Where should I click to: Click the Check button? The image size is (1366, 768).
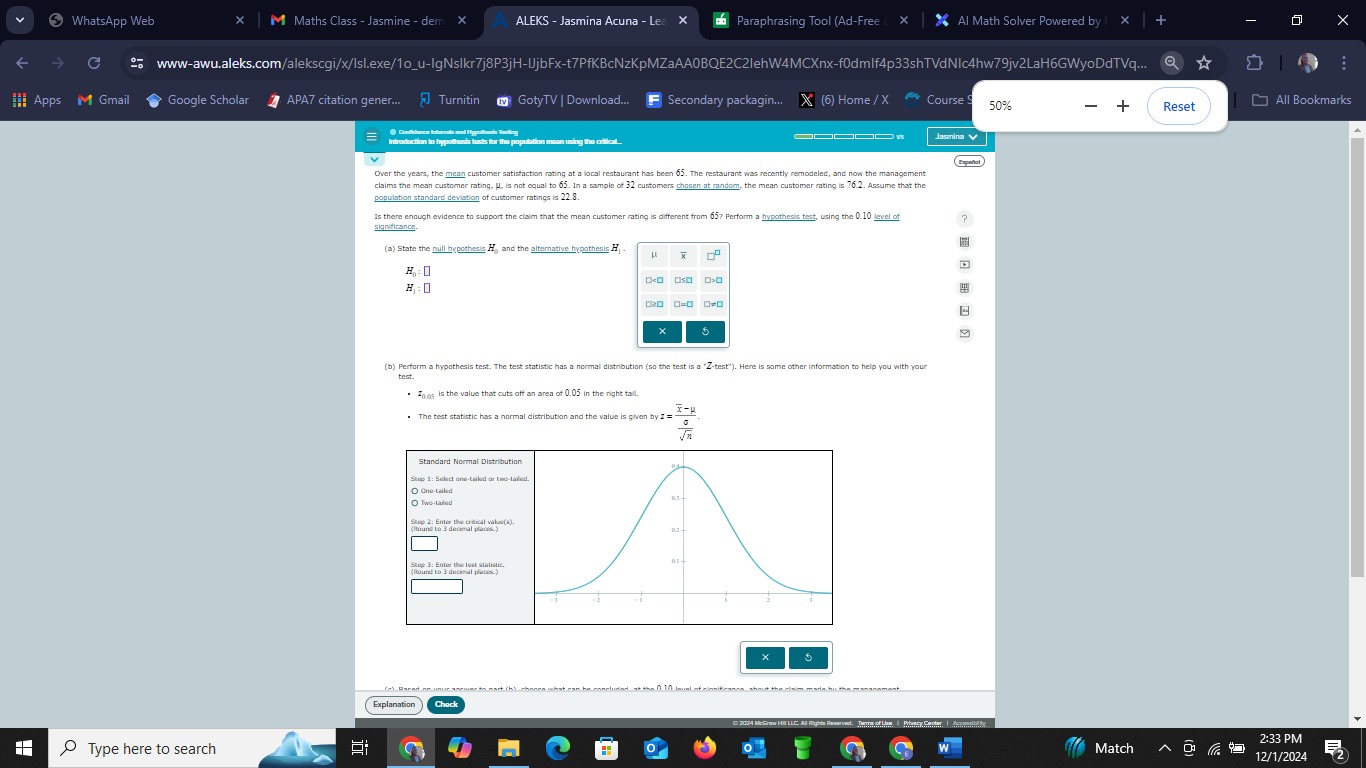(446, 705)
